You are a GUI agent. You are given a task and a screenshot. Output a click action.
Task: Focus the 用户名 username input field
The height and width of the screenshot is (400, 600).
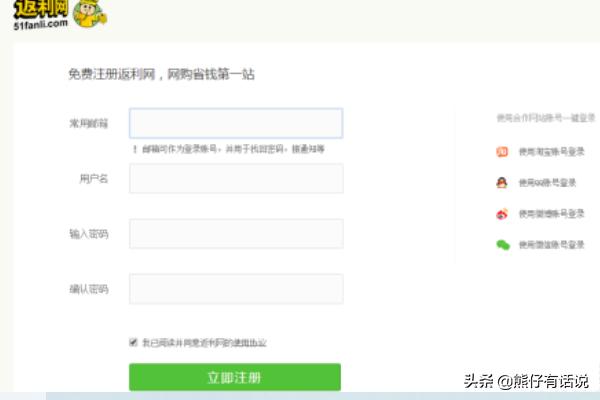click(x=236, y=178)
